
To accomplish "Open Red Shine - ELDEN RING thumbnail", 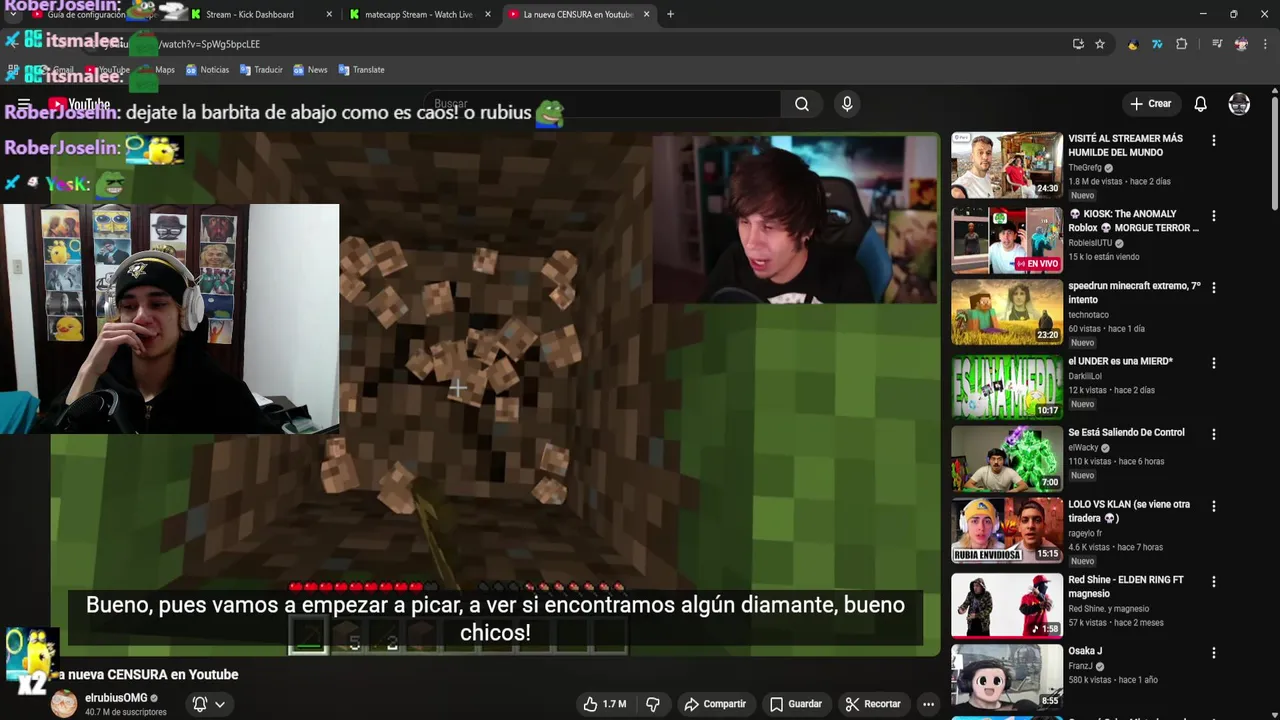I will point(1006,606).
